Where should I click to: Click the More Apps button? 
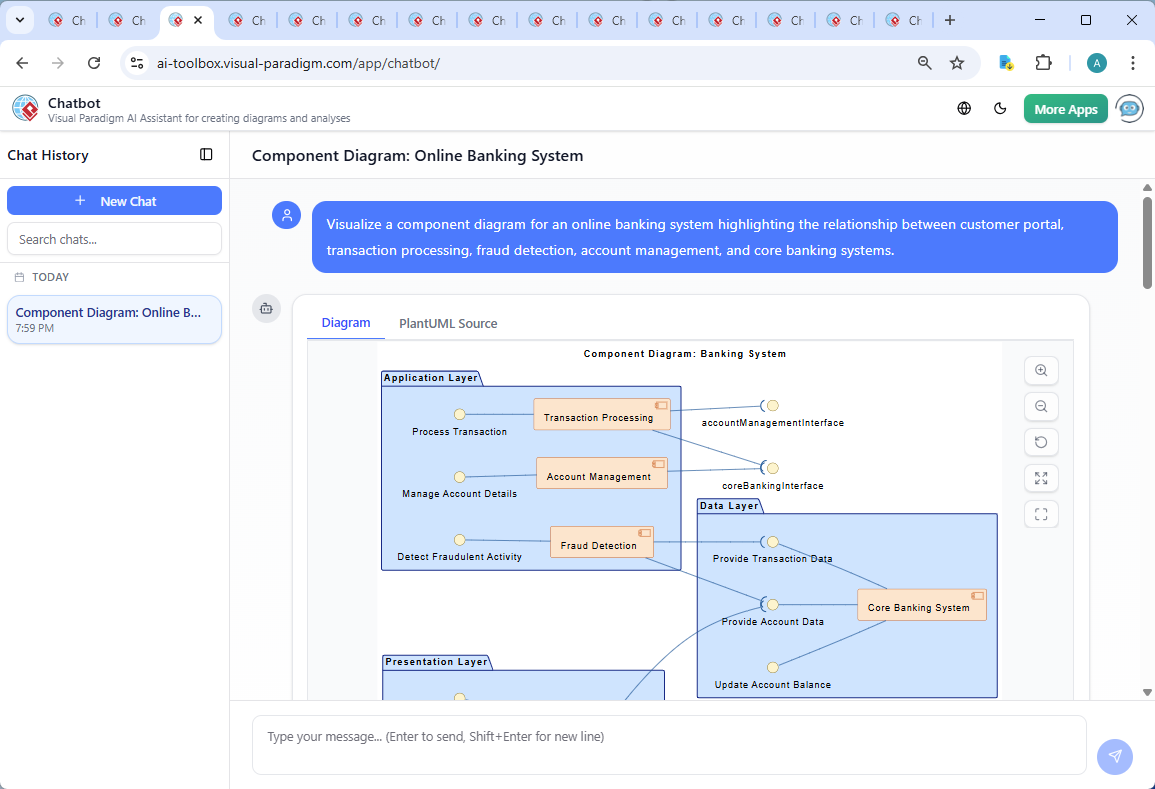1065,108
